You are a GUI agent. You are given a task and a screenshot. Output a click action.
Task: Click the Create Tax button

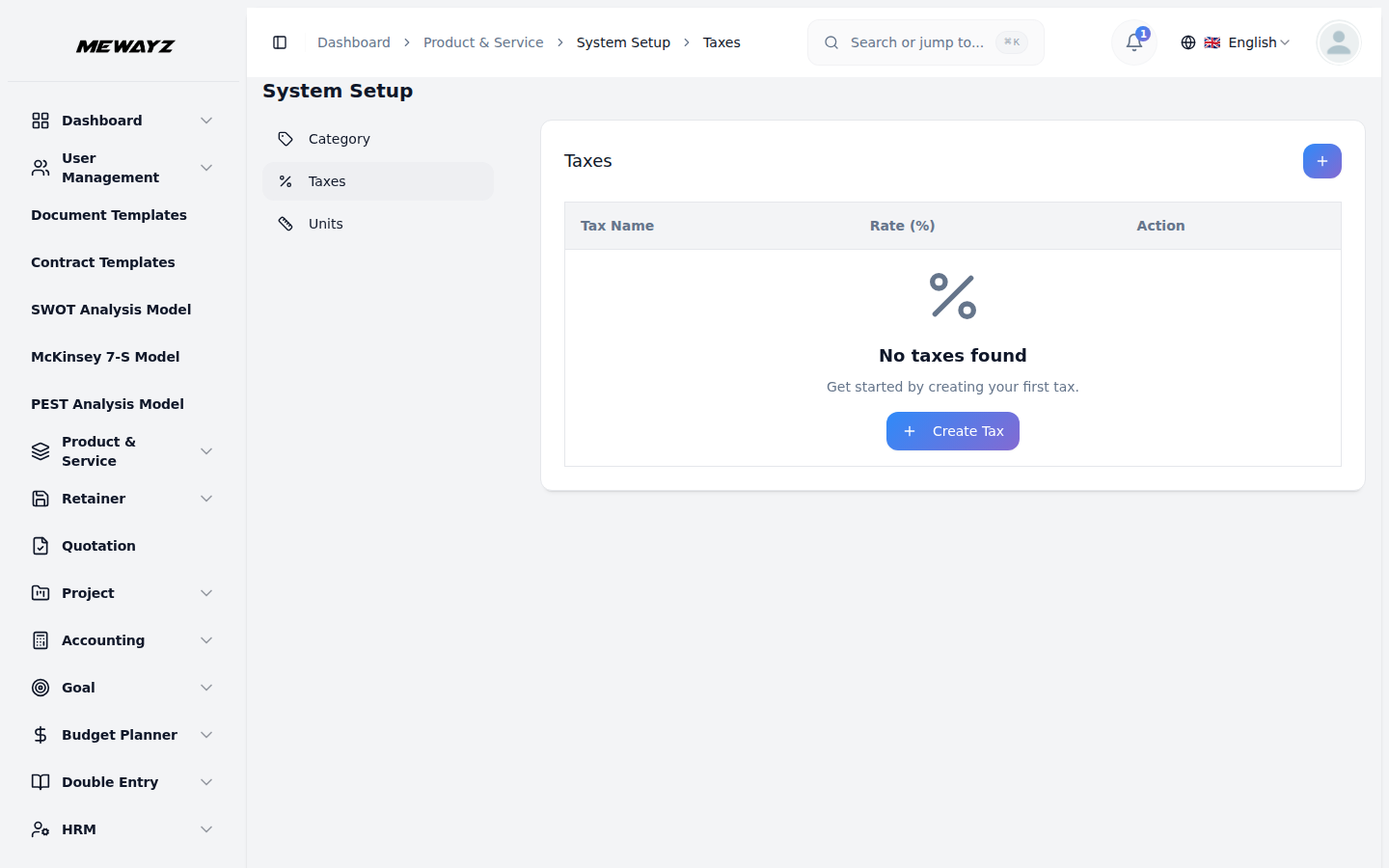[x=953, y=431]
